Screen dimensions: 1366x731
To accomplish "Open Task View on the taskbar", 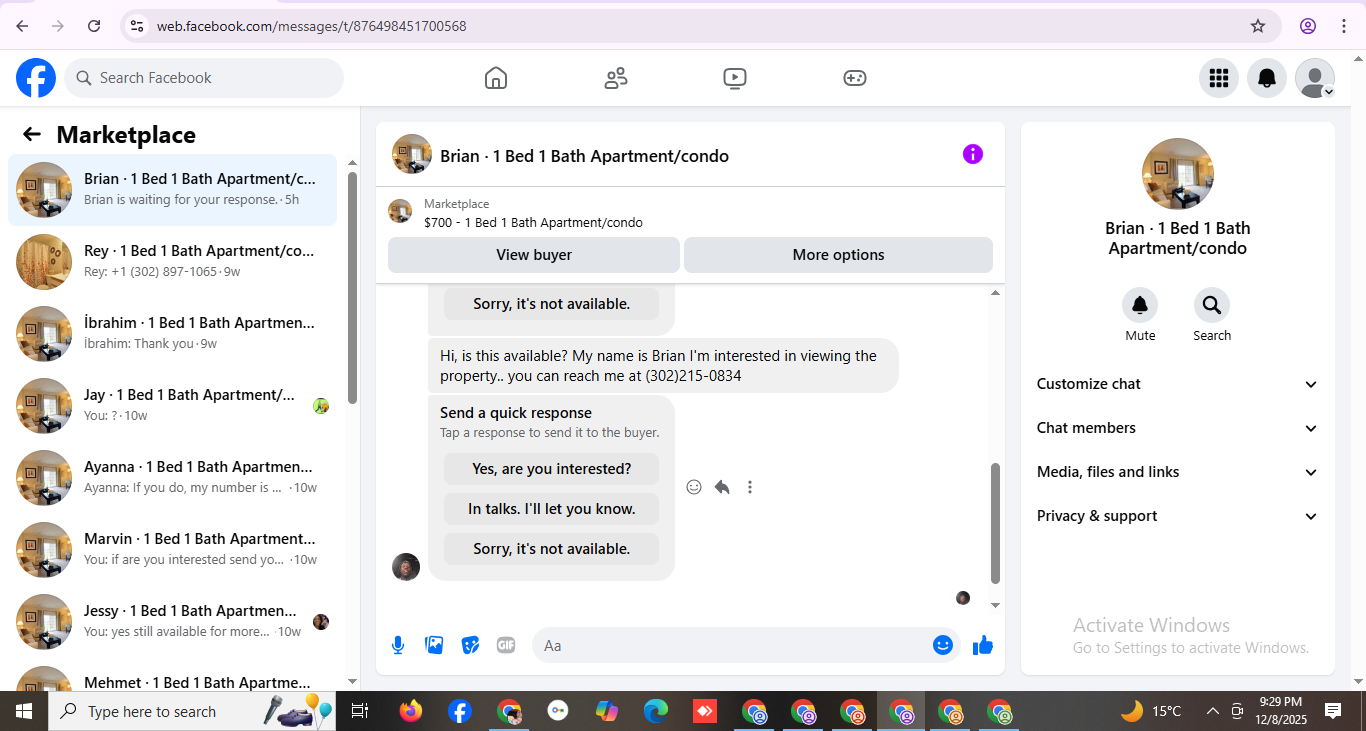I will (360, 711).
